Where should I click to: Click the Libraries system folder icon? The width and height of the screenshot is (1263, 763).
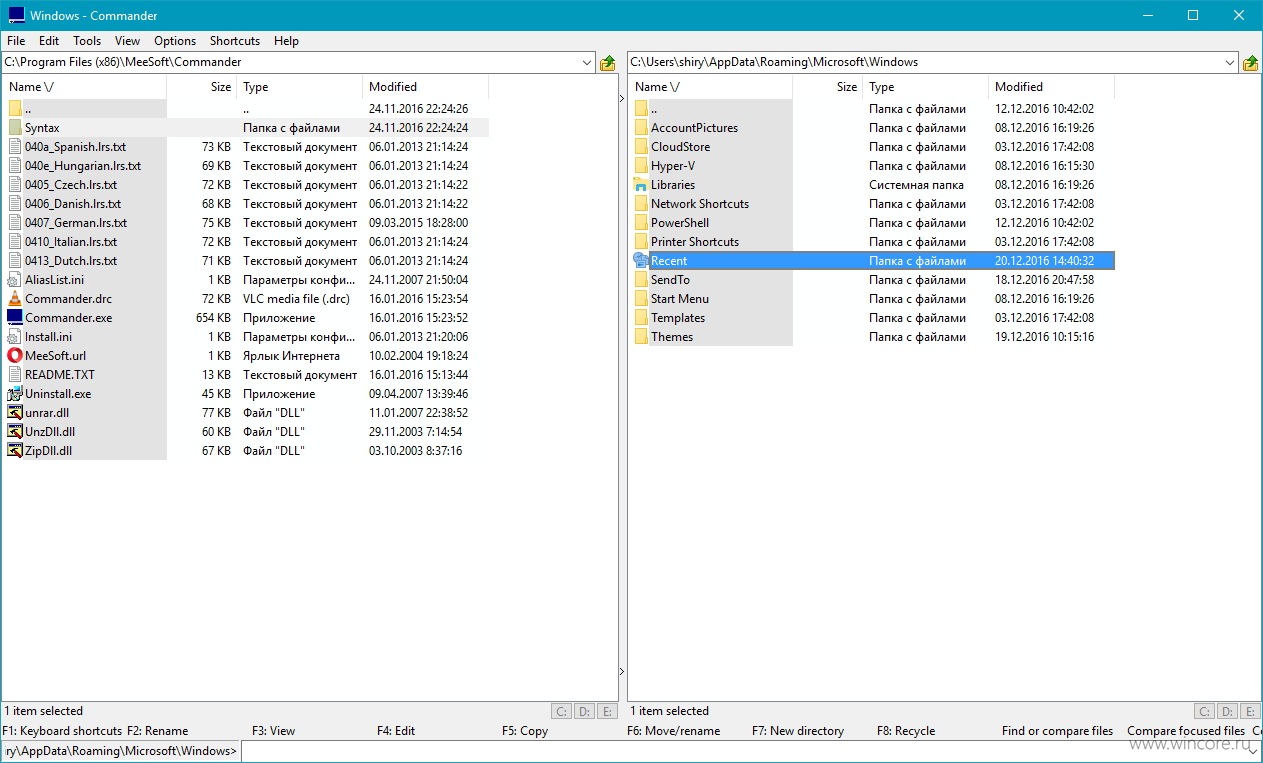641,185
